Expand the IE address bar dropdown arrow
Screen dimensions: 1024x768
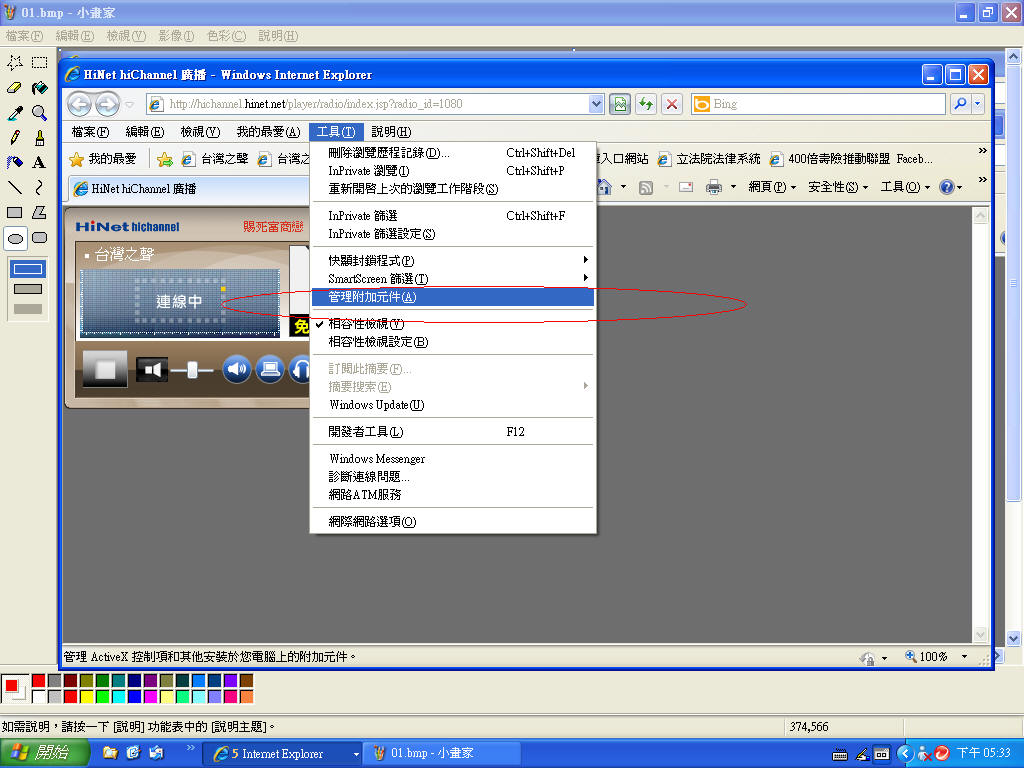tap(596, 104)
